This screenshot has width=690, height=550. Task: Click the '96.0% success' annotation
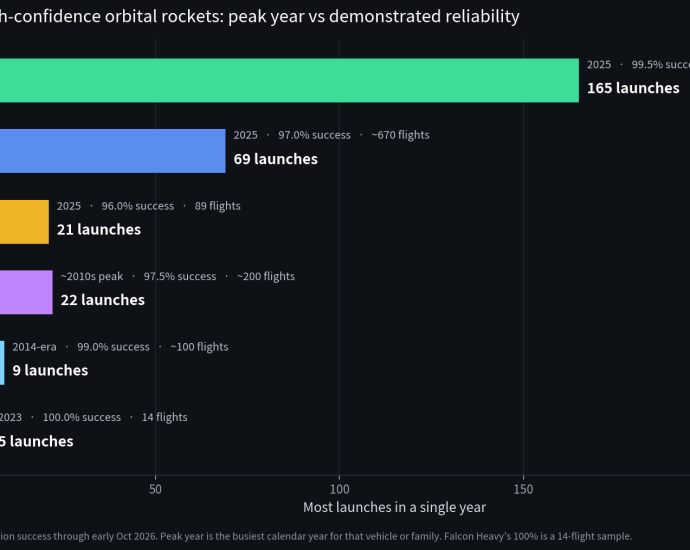138,206
